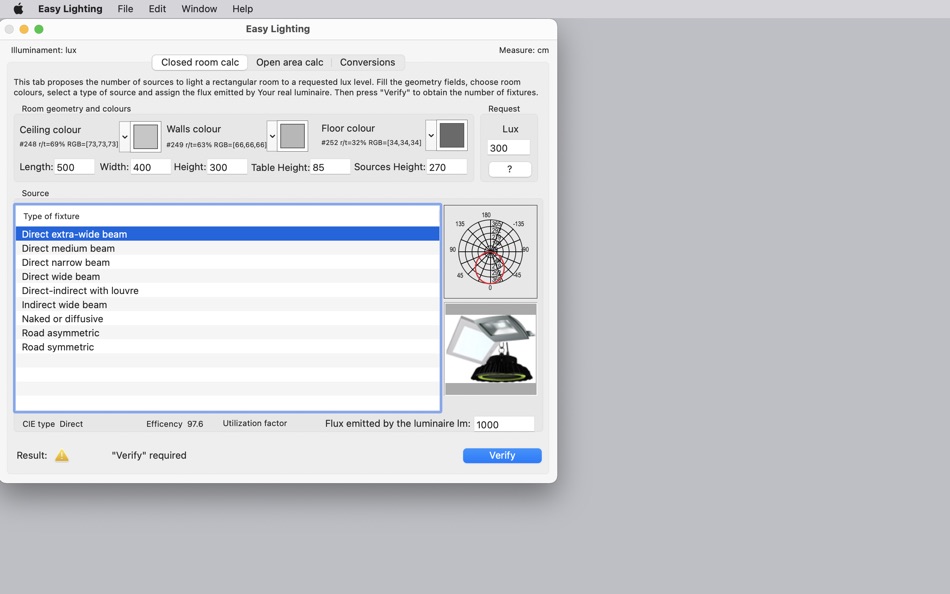Click the Lux request input field
950x594 pixels.
(508, 148)
